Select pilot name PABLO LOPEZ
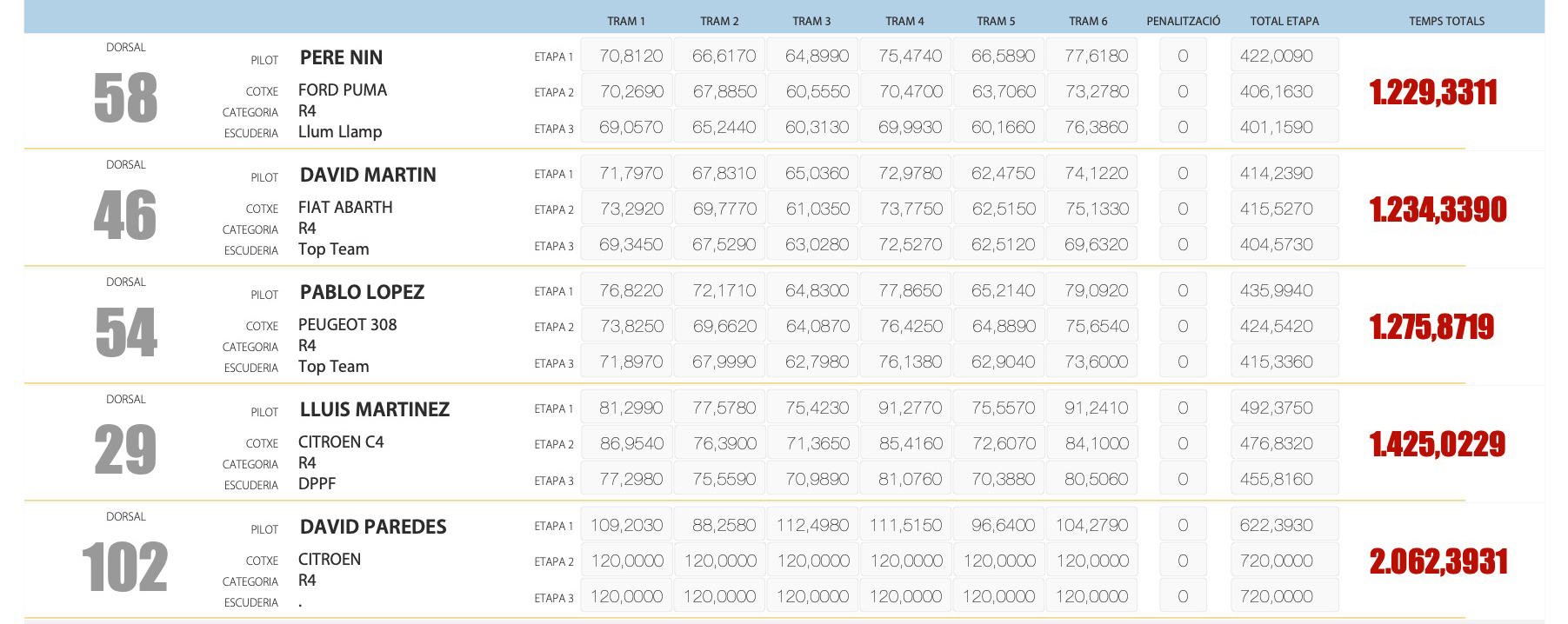 point(362,292)
